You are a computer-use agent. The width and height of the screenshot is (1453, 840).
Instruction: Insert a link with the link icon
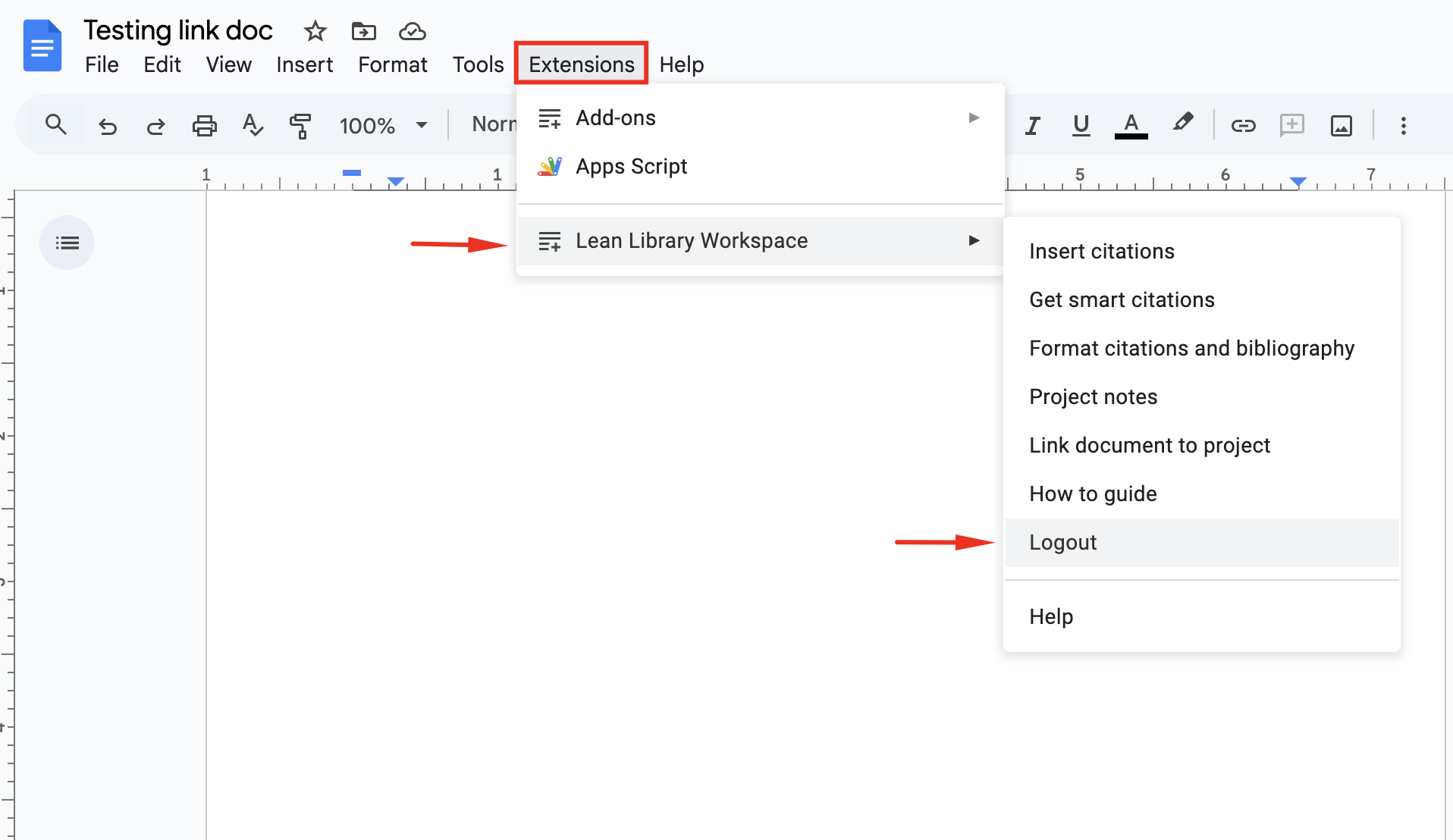pyautogui.click(x=1243, y=125)
